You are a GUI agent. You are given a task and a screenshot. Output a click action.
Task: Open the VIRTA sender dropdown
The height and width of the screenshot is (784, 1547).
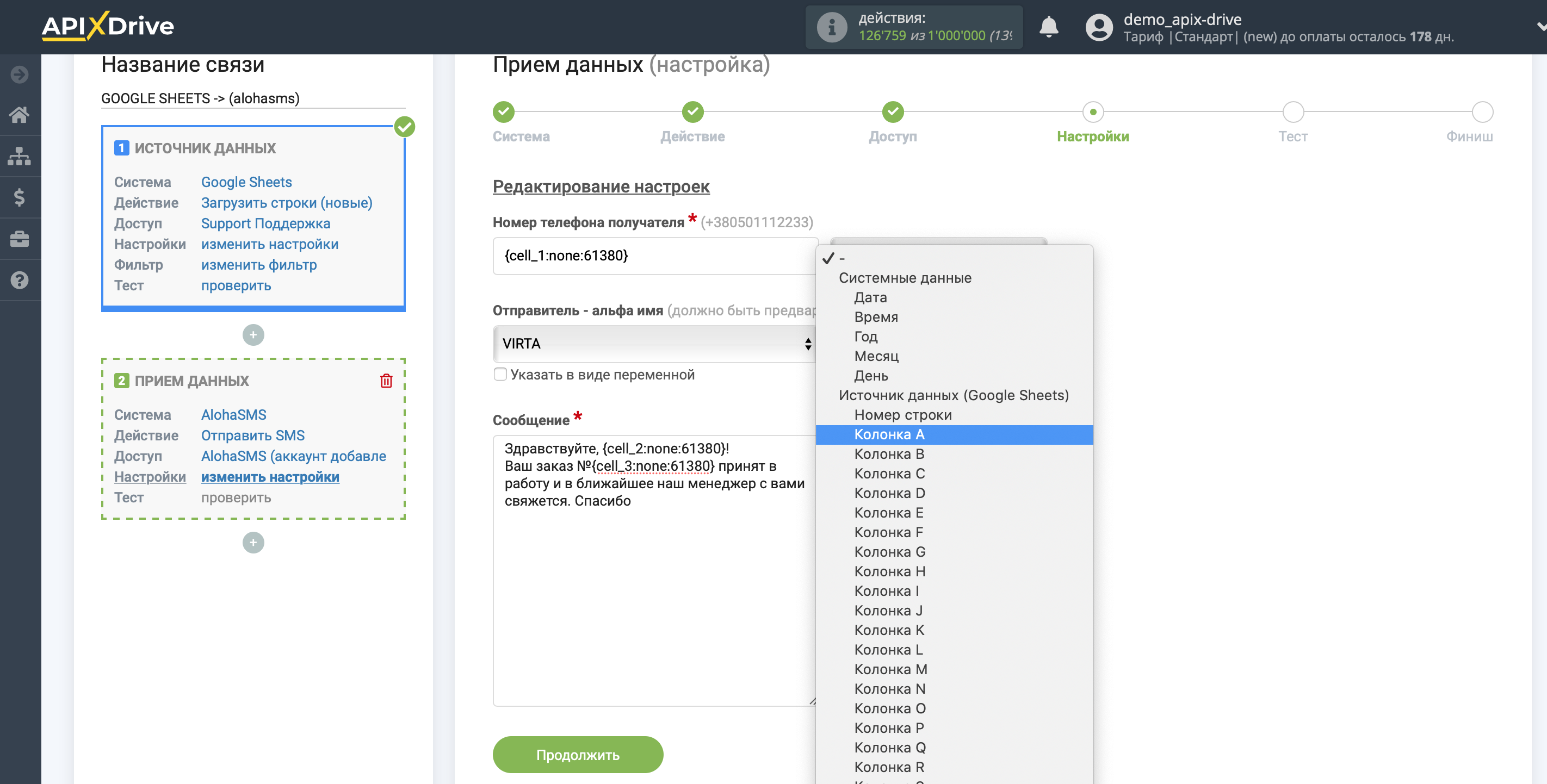(x=654, y=344)
